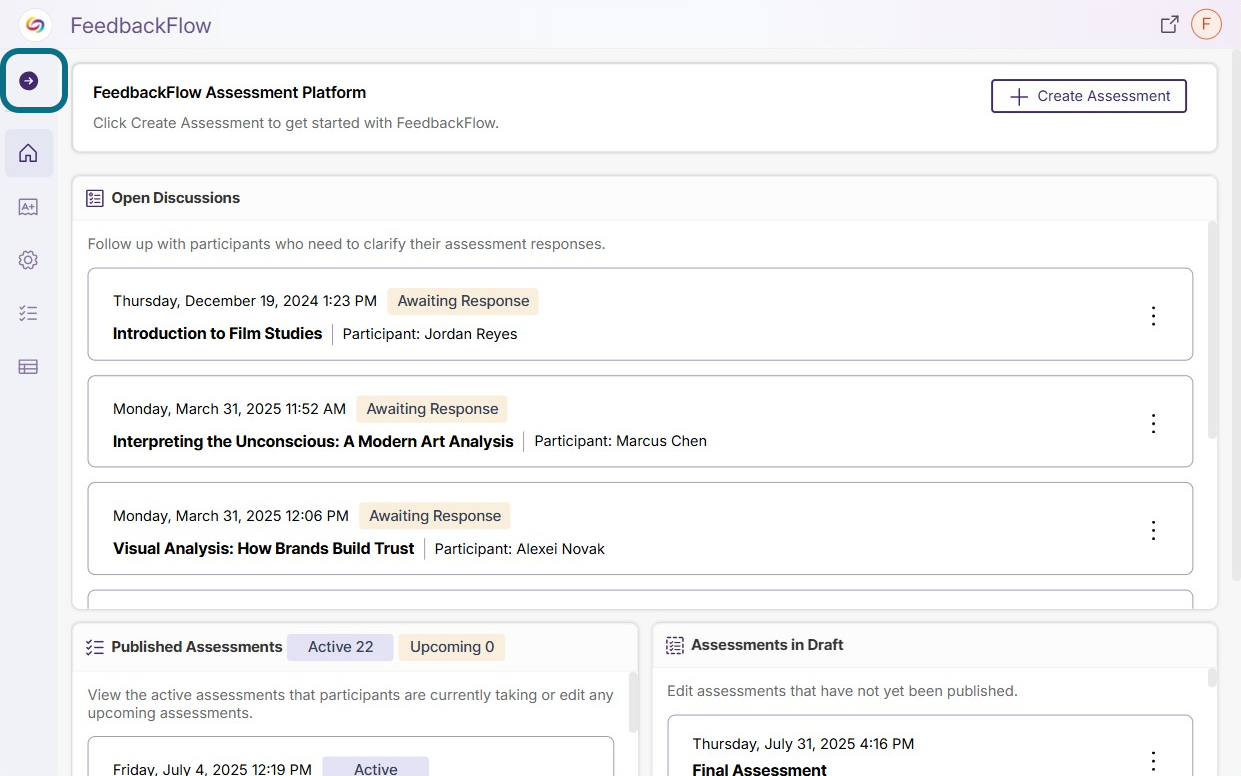Open the Grading (A+) section in the sidebar
The height and width of the screenshot is (776, 1241).
click(x=28, y=206)
